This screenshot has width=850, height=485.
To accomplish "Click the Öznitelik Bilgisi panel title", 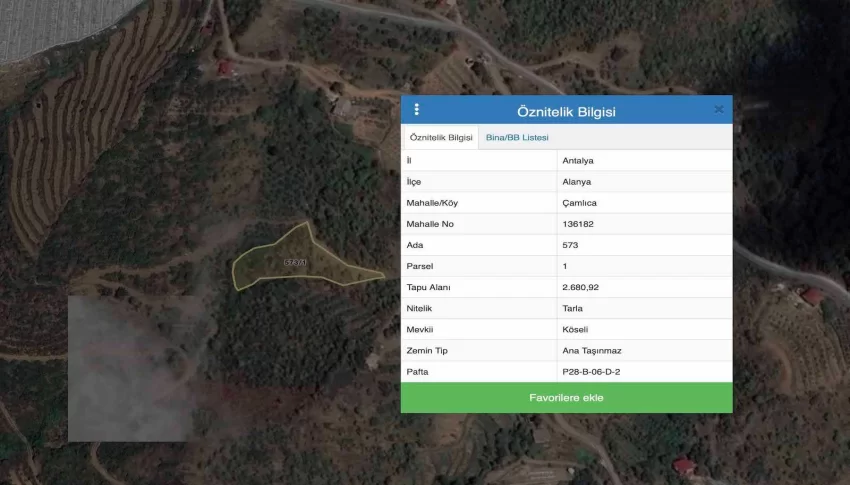I will [x=566, y=111].
